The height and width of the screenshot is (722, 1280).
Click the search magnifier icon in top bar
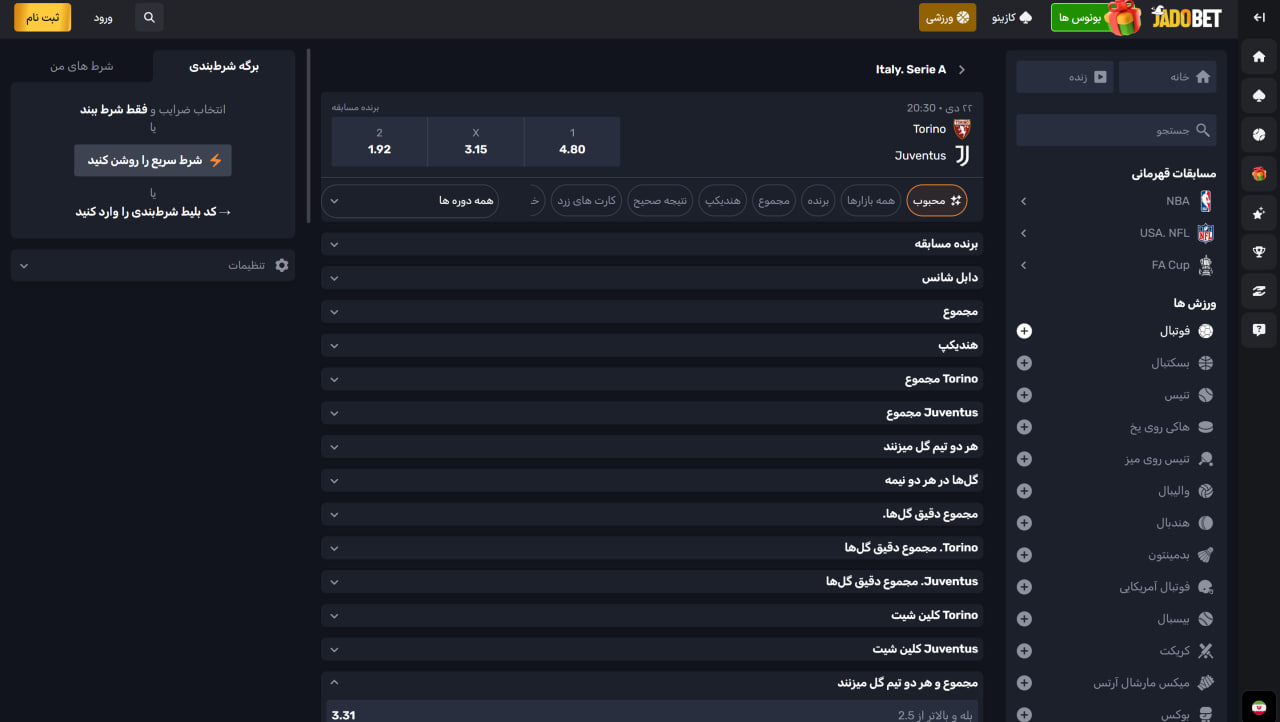click(x=149, y=18)
